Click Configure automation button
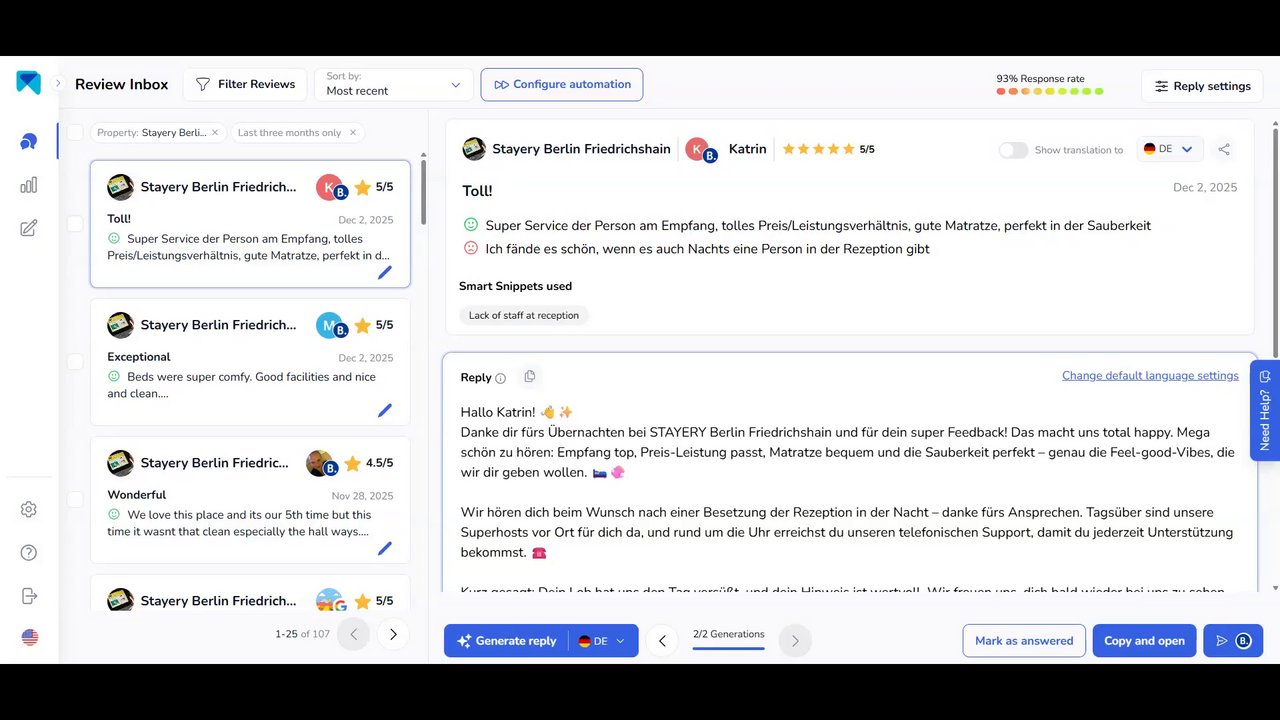This screenshot has width=1280, height=720. 562,84
